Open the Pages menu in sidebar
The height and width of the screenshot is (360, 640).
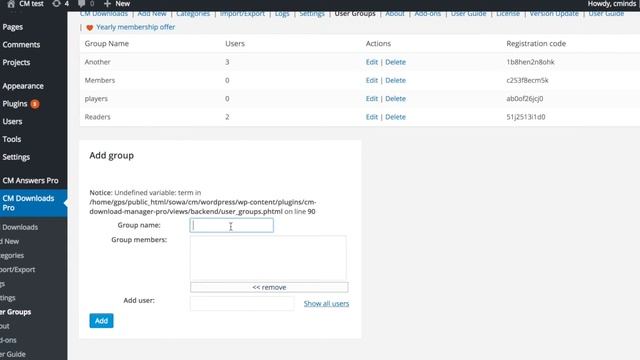13,27
